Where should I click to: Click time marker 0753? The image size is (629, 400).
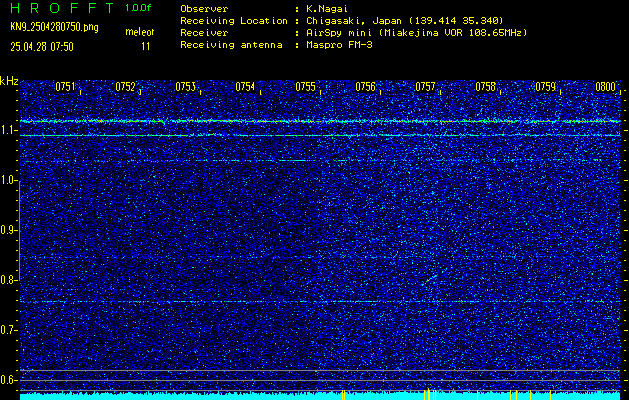(185, 87)
